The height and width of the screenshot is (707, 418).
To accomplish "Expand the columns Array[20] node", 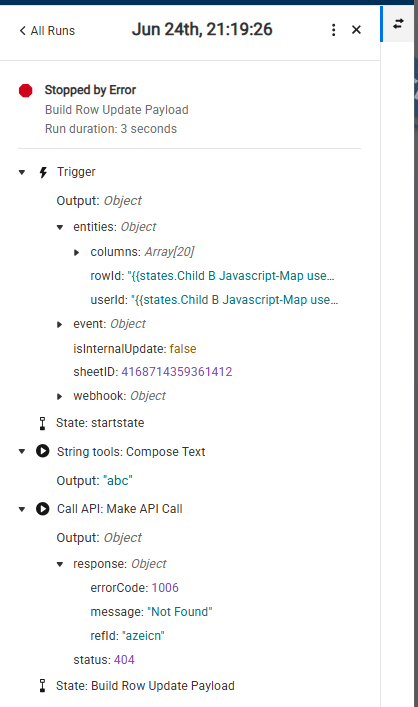I will (77, 252).
